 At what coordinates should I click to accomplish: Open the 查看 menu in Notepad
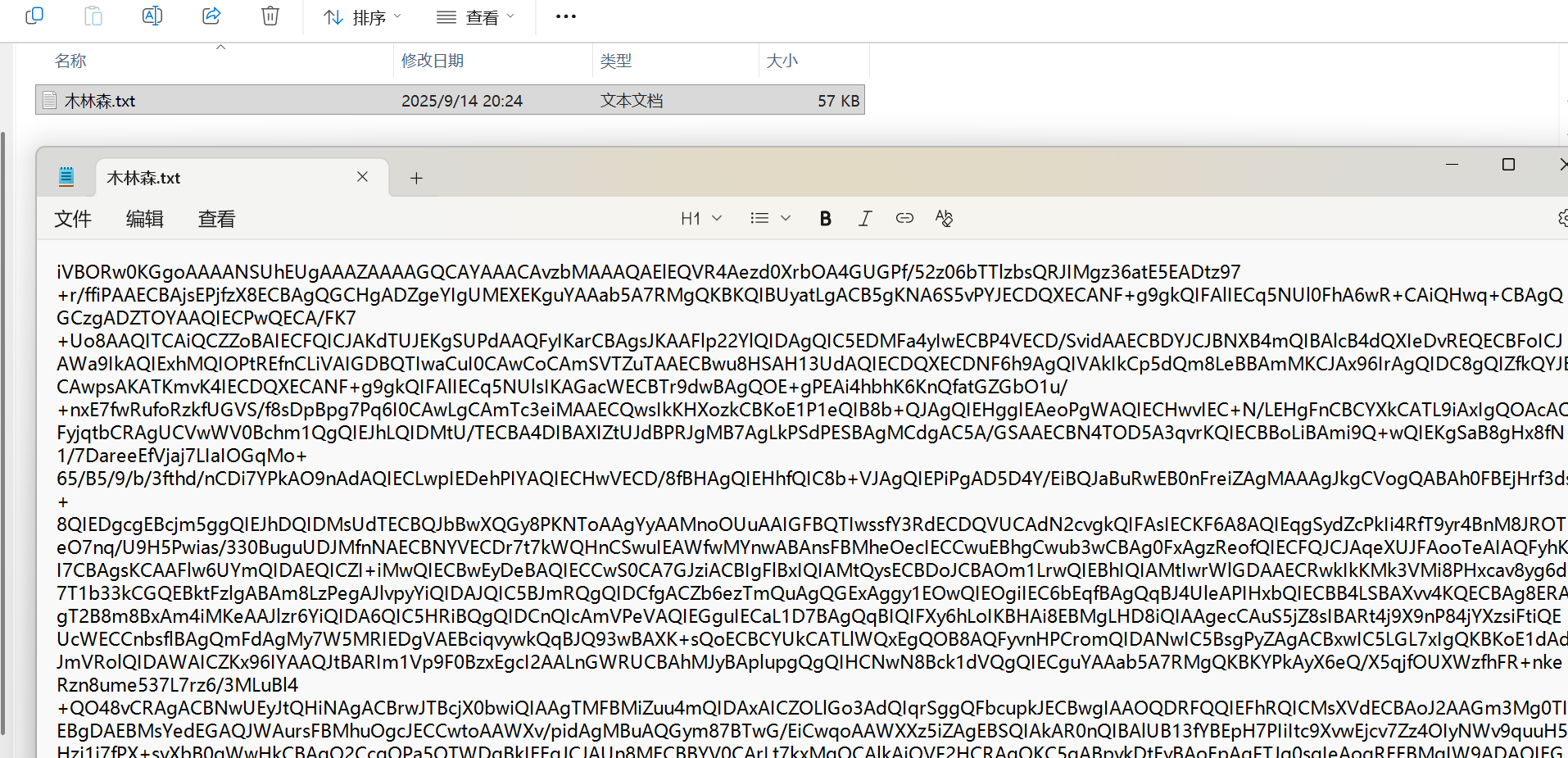[217, 219]
